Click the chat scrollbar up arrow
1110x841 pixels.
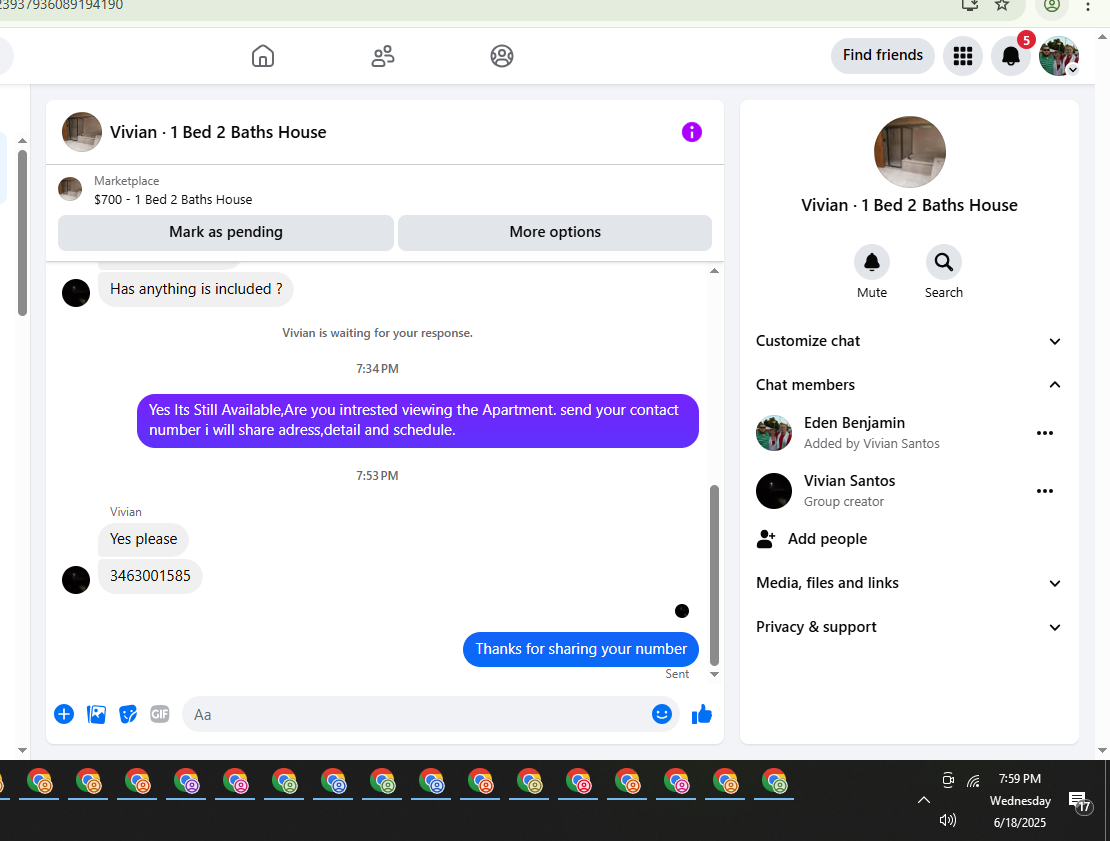tap(714, 271)
